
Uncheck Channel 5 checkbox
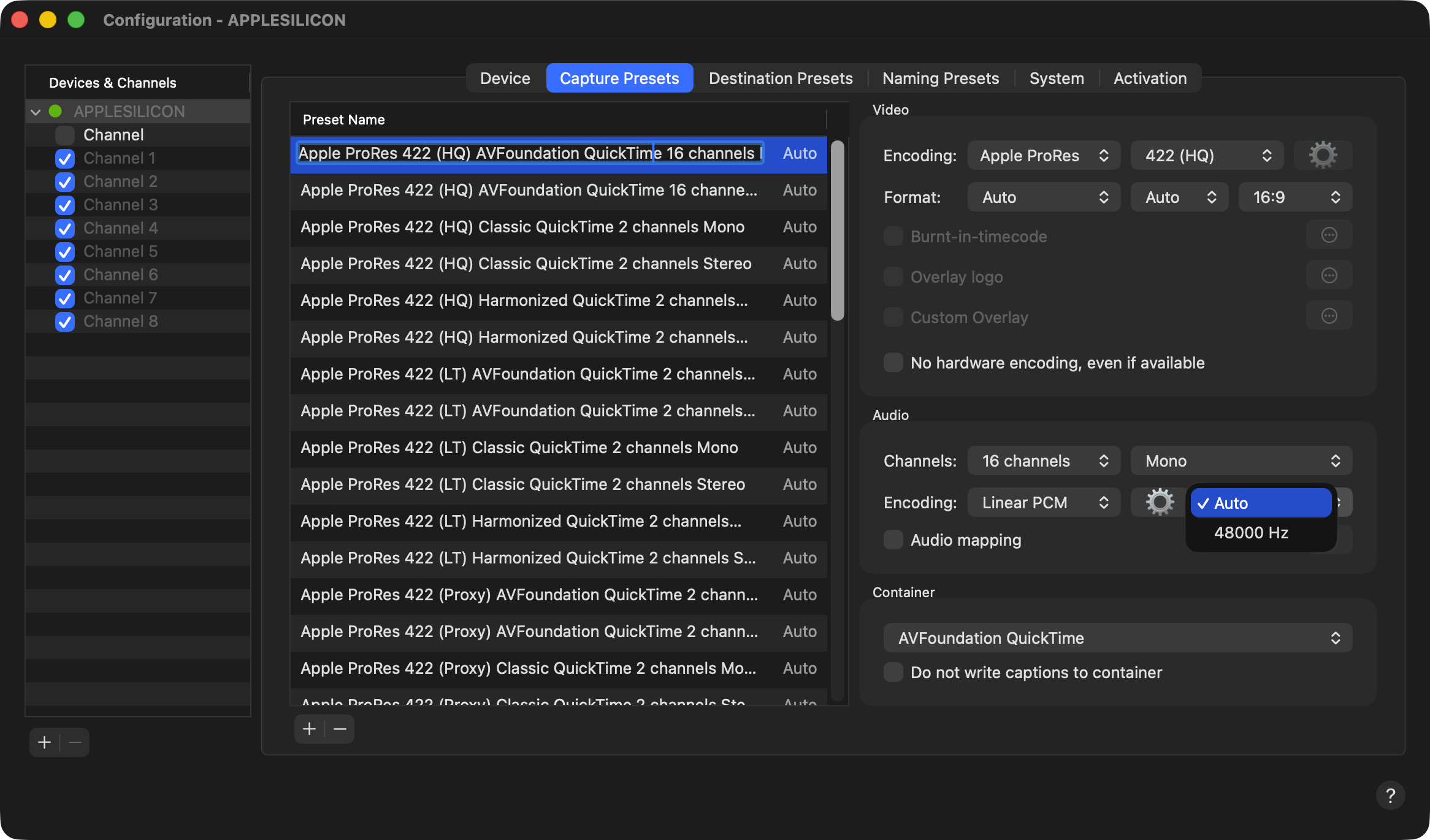65,251
